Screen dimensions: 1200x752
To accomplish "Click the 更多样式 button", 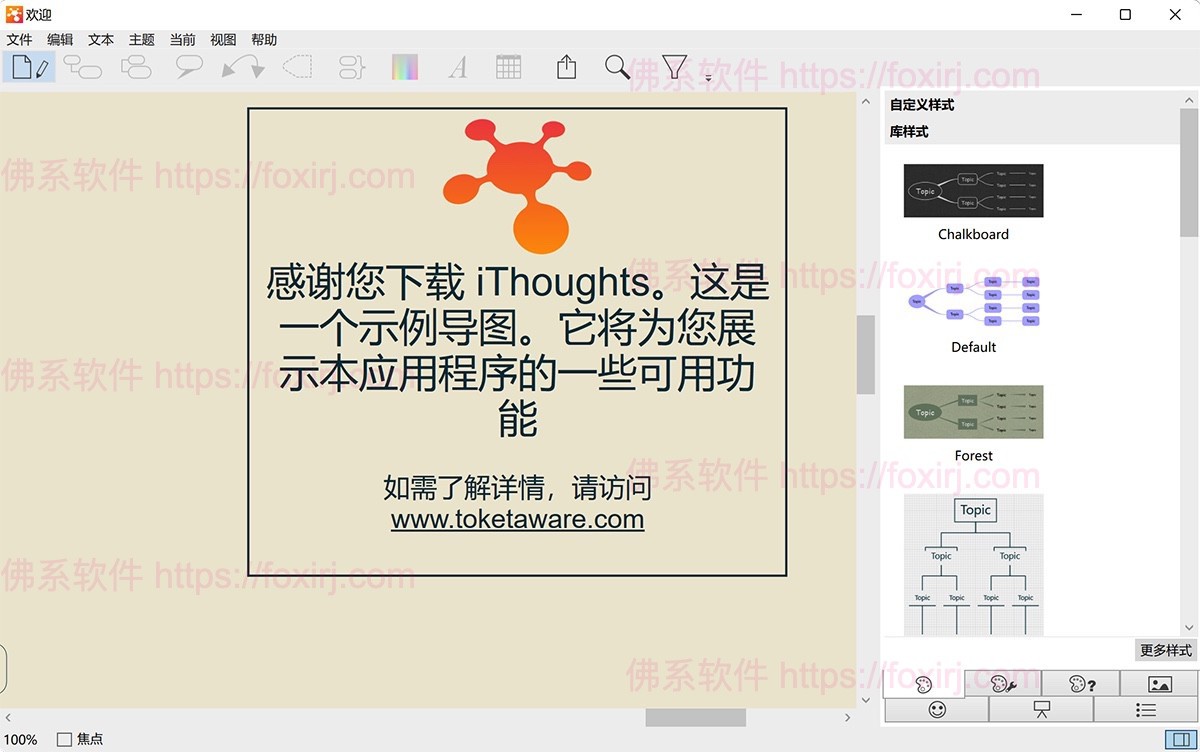I will click(x=1165, y=649).
